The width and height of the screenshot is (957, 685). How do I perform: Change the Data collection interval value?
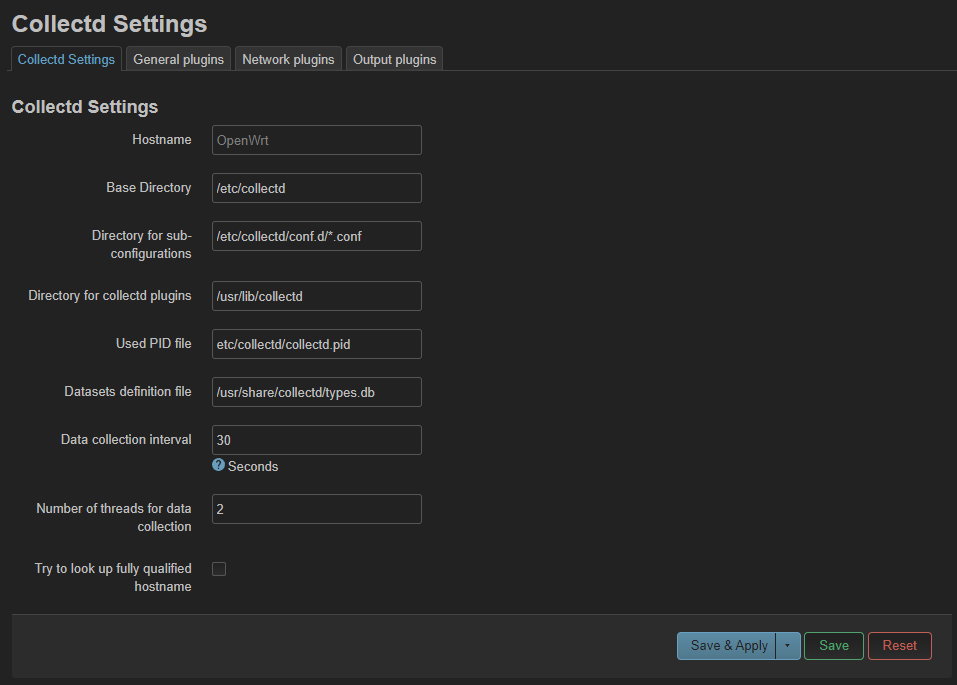coord(316,440)
